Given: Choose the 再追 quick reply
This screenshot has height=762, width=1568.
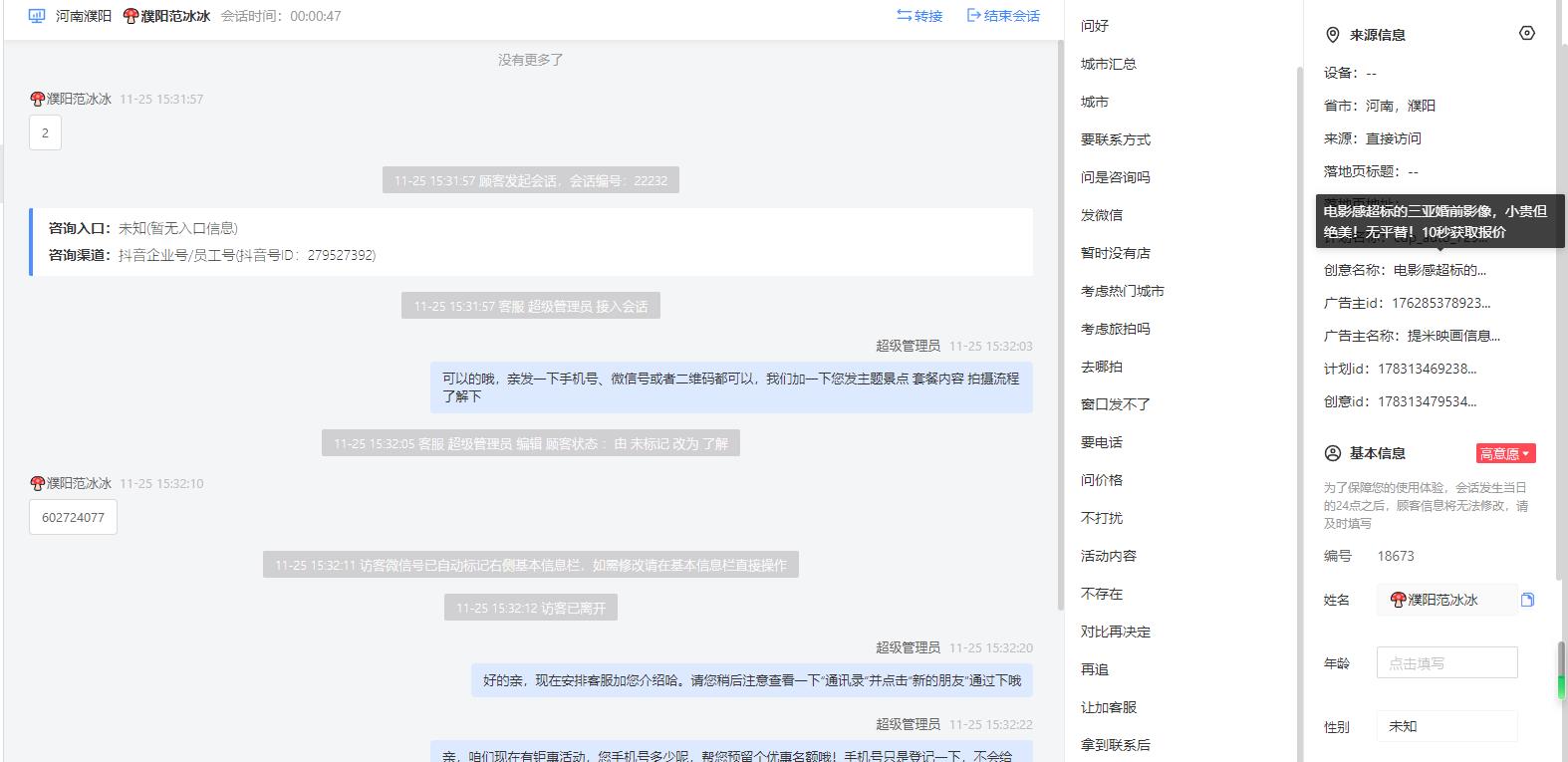Looking at the screenshot, I should (x=1095, y=669).
